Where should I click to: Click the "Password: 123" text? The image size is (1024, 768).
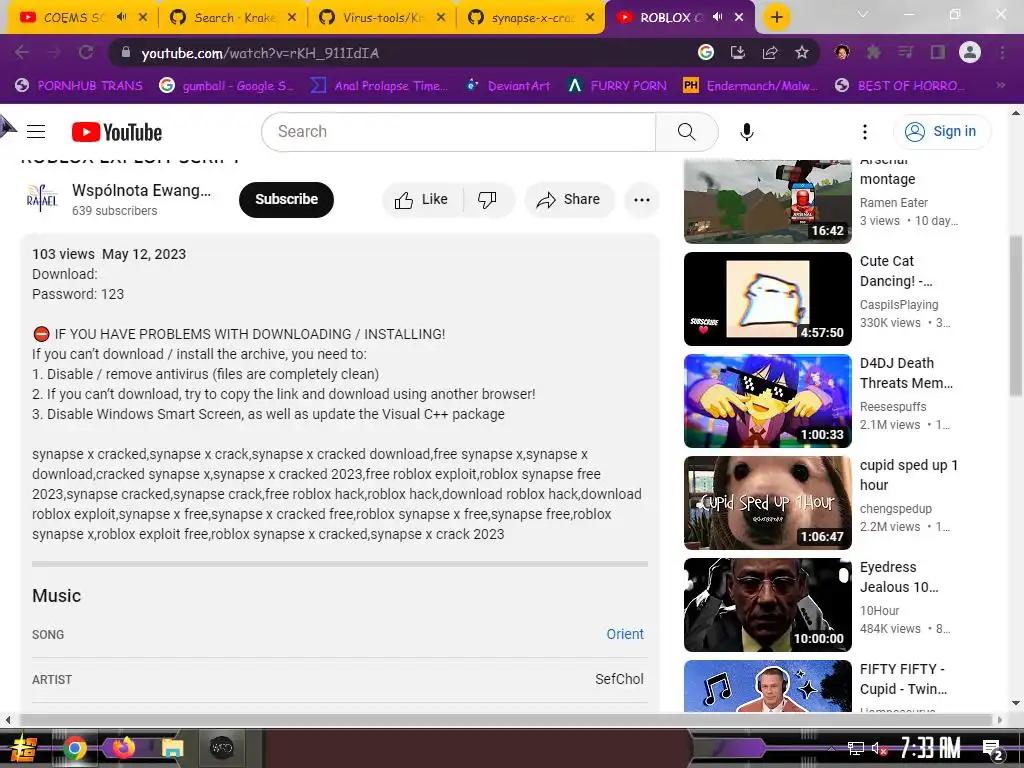pos(78,294)
